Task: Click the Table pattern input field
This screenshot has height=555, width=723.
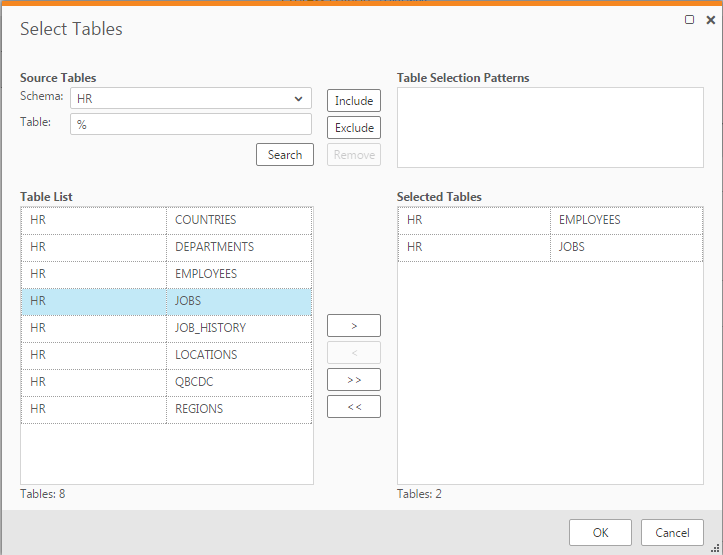Action: coord(190,125)
